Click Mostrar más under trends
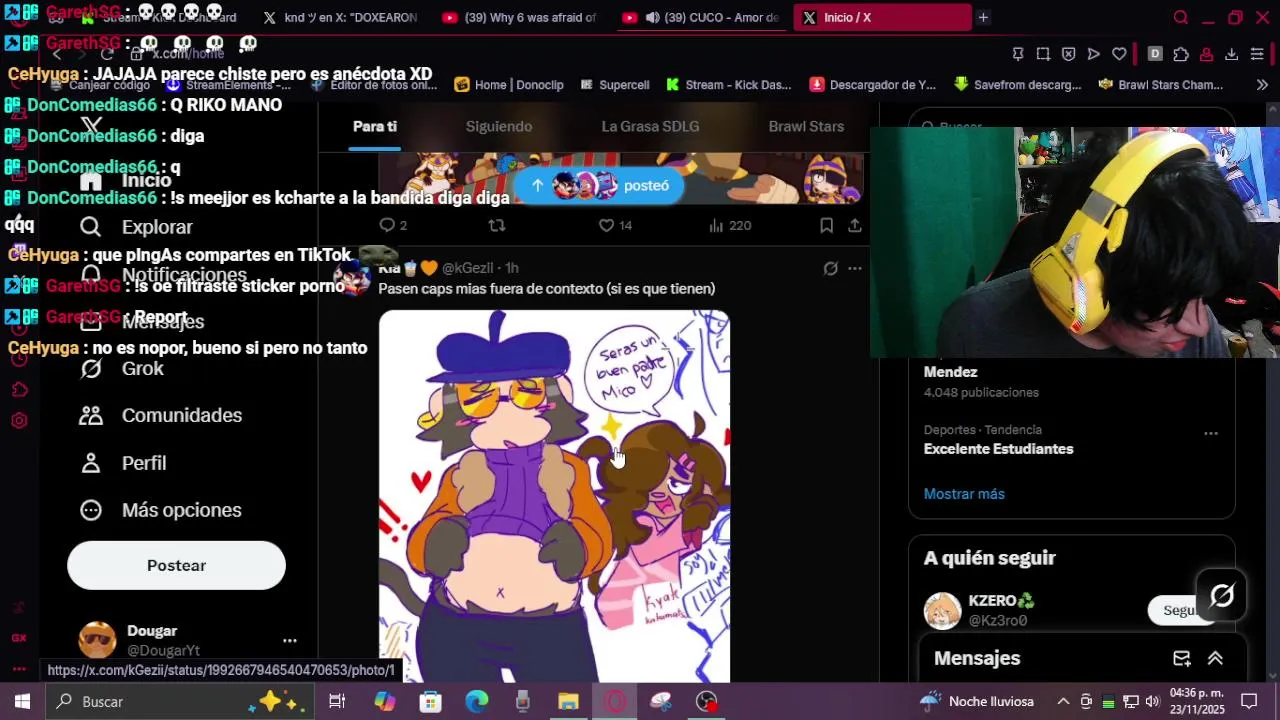This screenshot has width=1280, height=720. click(x=964, y=494)
